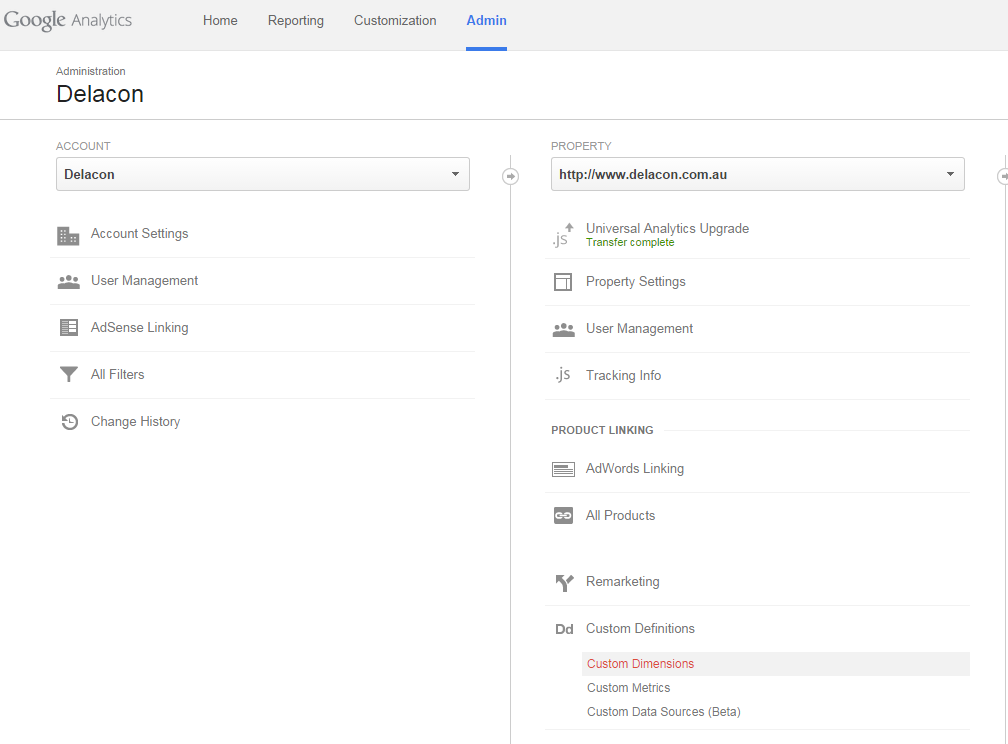Open User Management under Property
Screen dimensions: 1008x744
[639, 329]
